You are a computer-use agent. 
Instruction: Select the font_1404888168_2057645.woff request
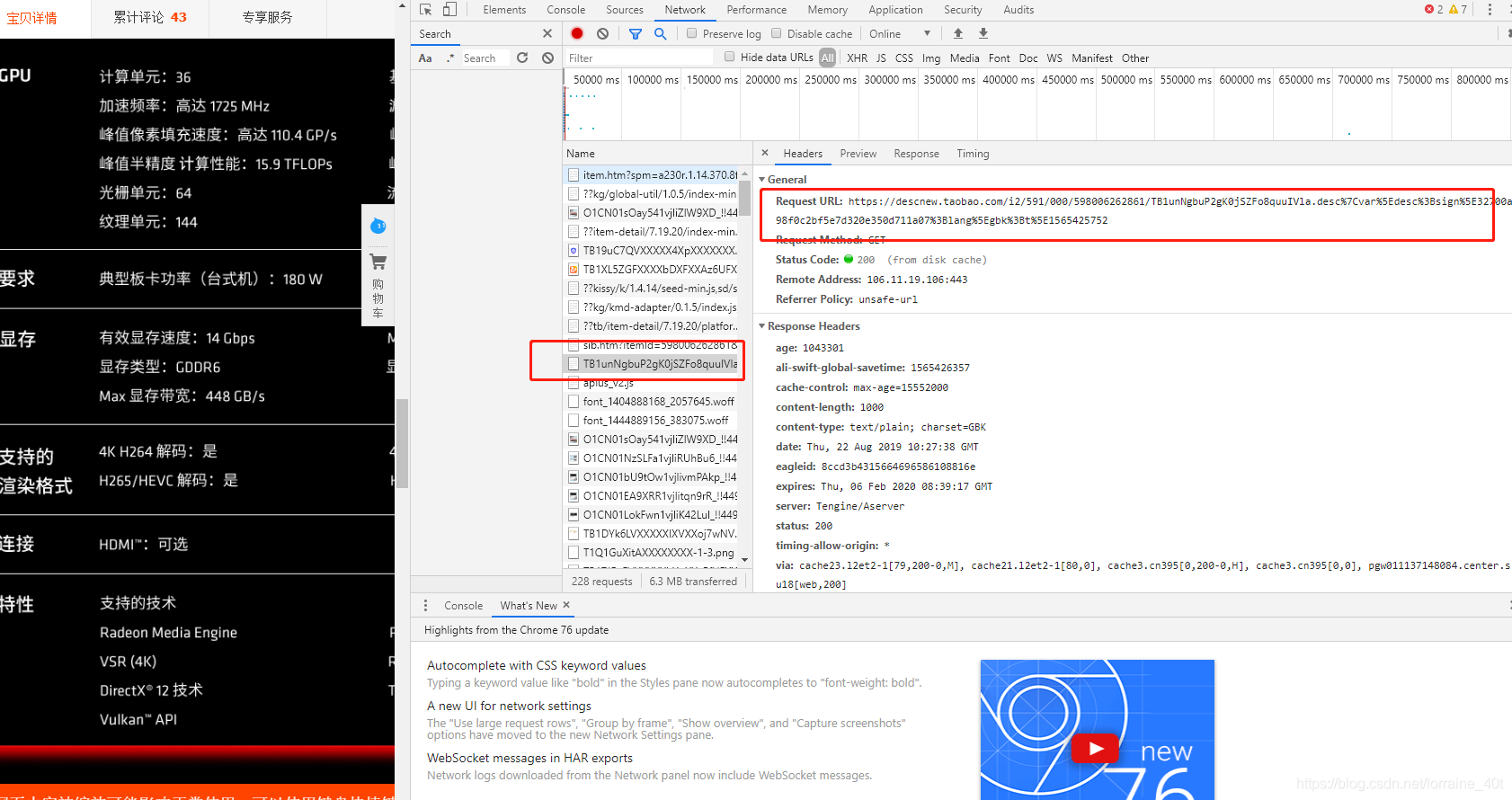coord(651,401)
